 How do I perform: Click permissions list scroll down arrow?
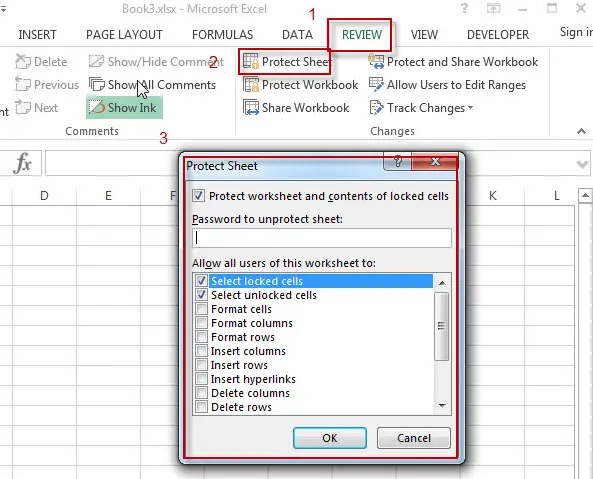(442, 406)
